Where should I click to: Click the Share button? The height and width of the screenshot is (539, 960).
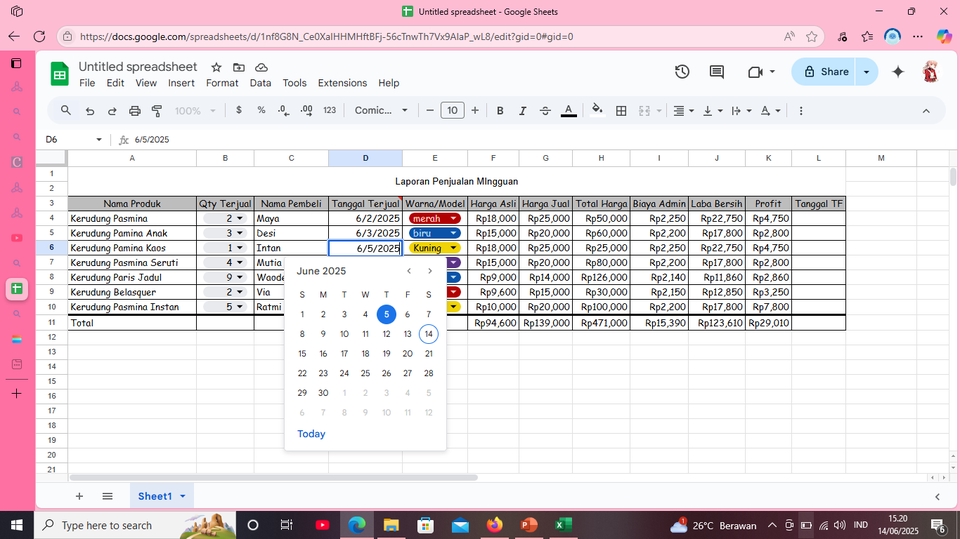tap(824, 72)
